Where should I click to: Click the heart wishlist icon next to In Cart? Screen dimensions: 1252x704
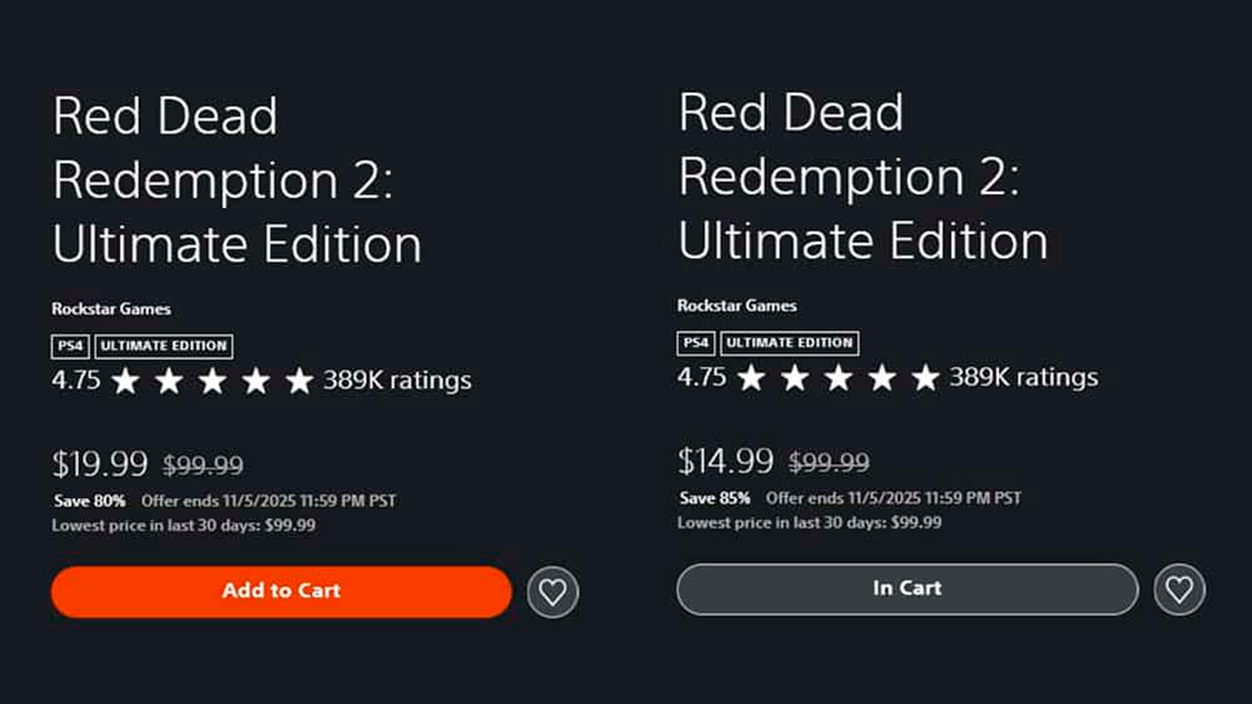[x=1179, y=589]
